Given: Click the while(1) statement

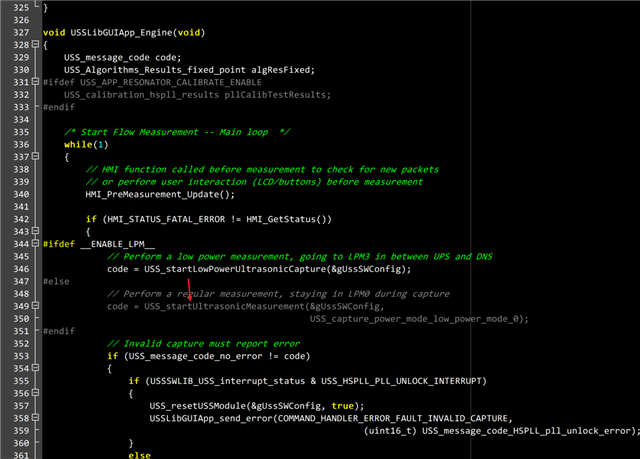Looking at the screenshot, I should (86, 144).
